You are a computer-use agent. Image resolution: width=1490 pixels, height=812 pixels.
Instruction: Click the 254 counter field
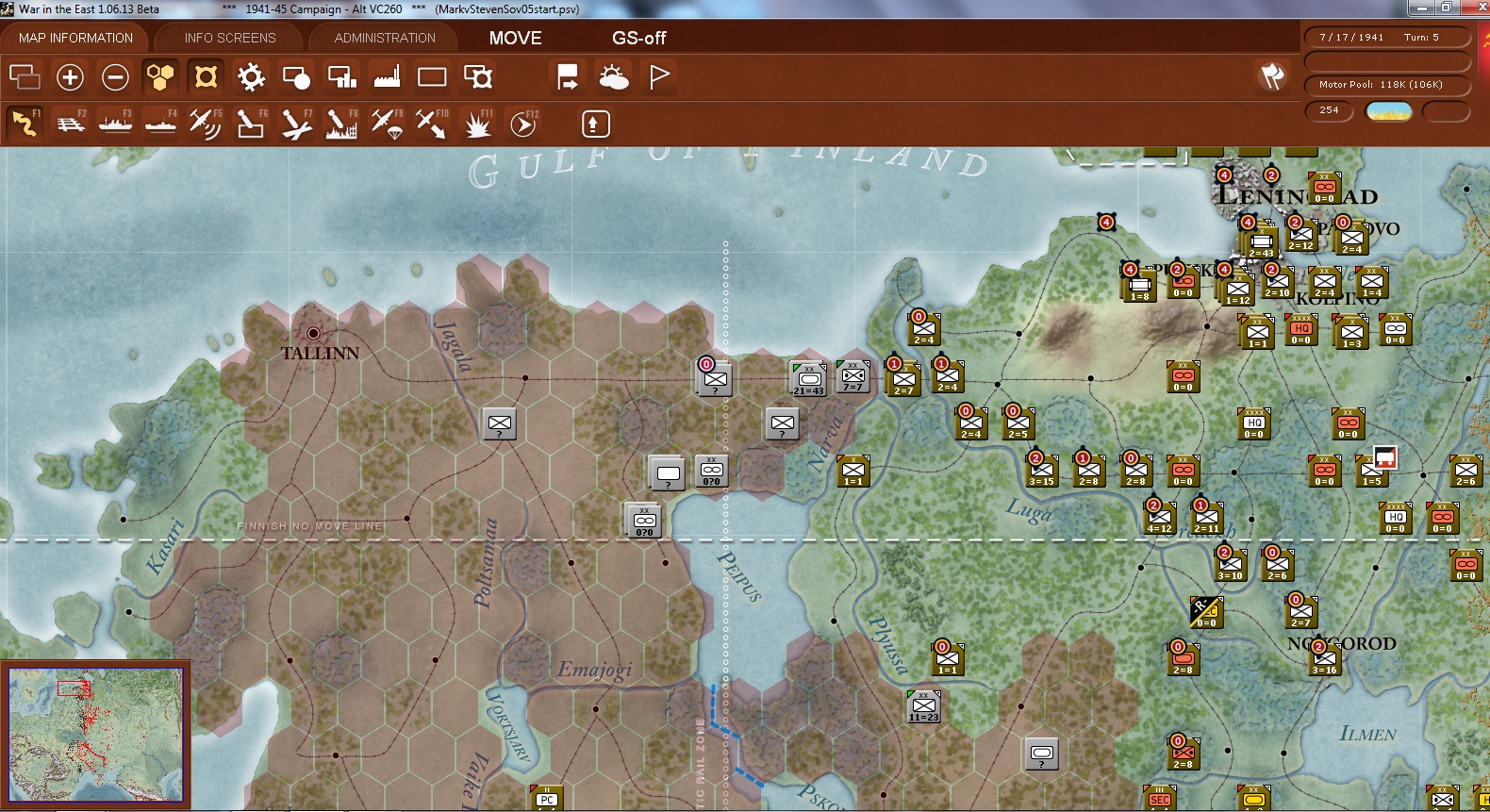1329,110
